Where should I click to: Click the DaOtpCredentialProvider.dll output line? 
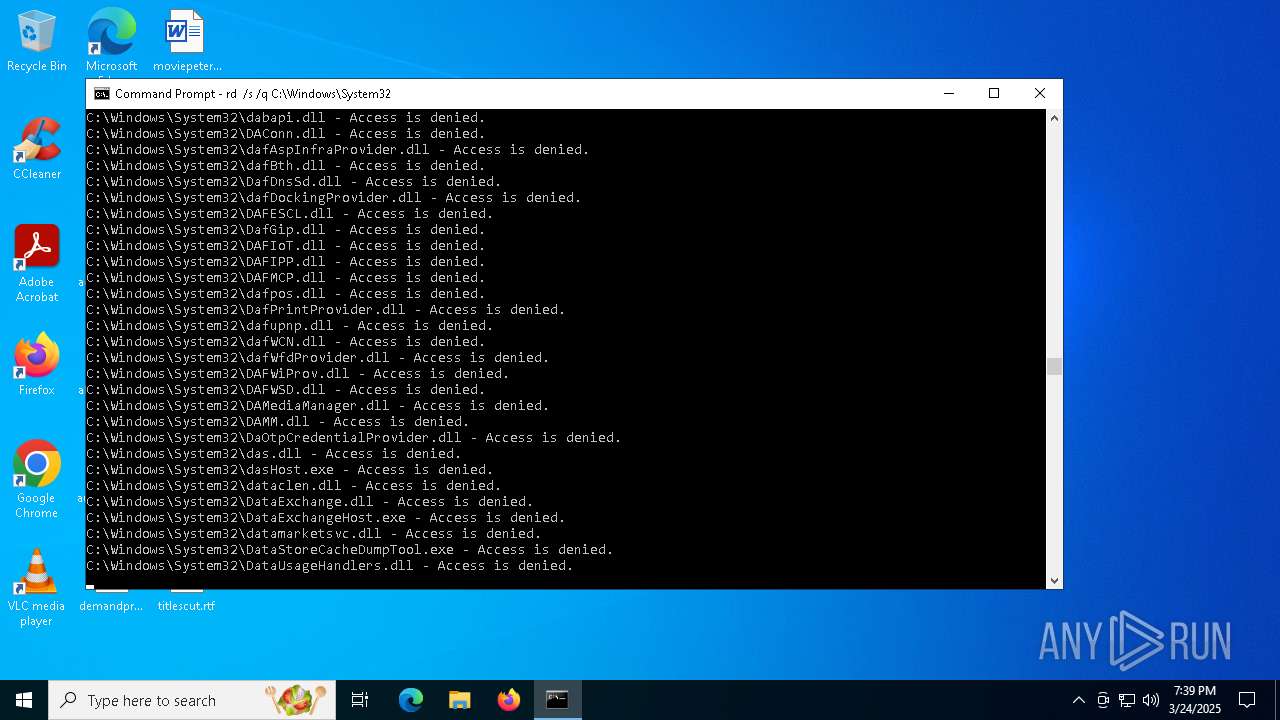(354, 438)
